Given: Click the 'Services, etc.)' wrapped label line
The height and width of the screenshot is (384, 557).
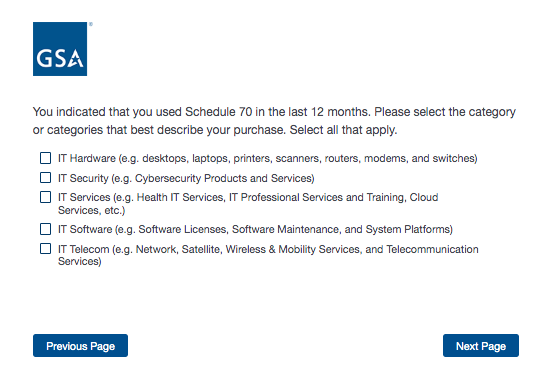Looking at the screenshot, I should click(92, 210).
